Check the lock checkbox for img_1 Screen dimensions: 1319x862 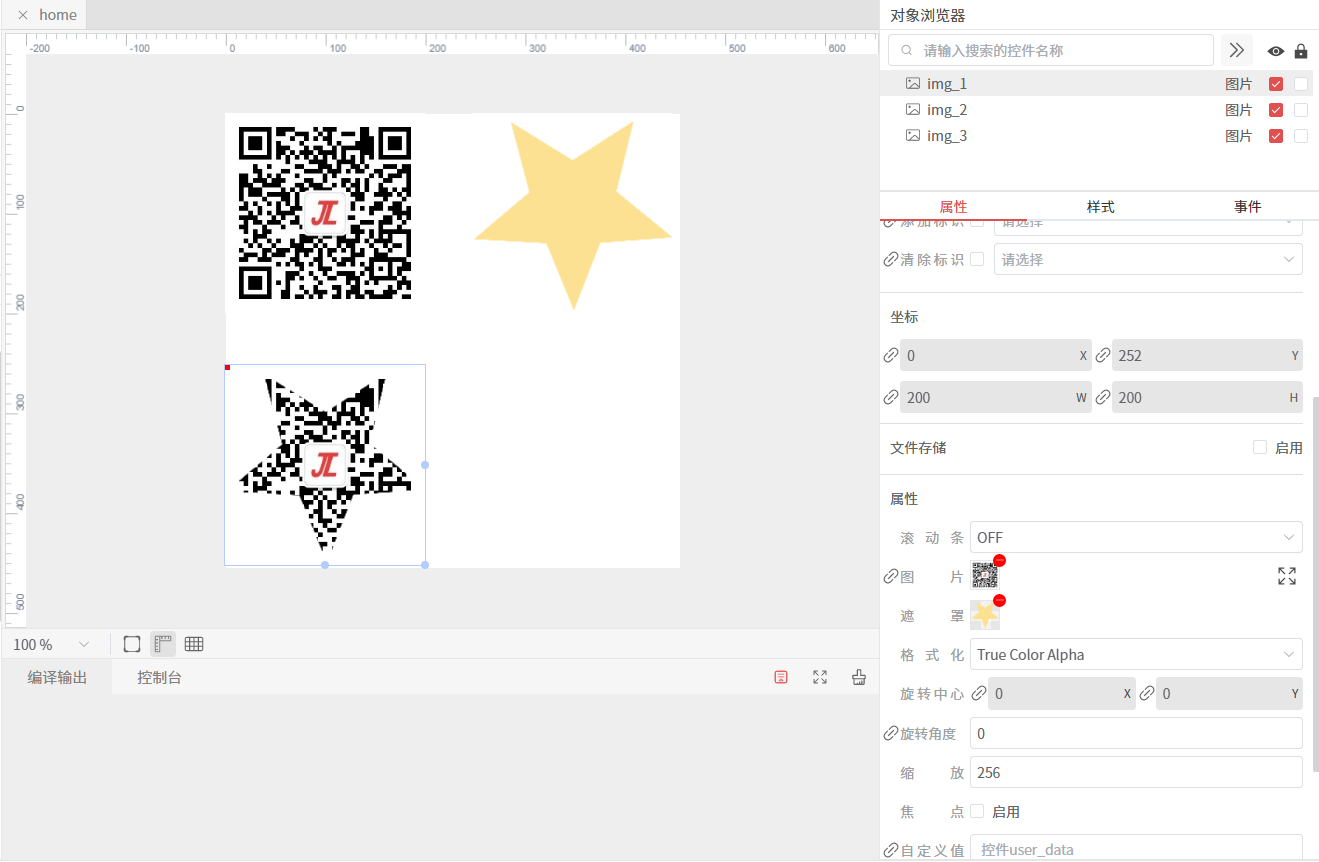point(1301,84)
